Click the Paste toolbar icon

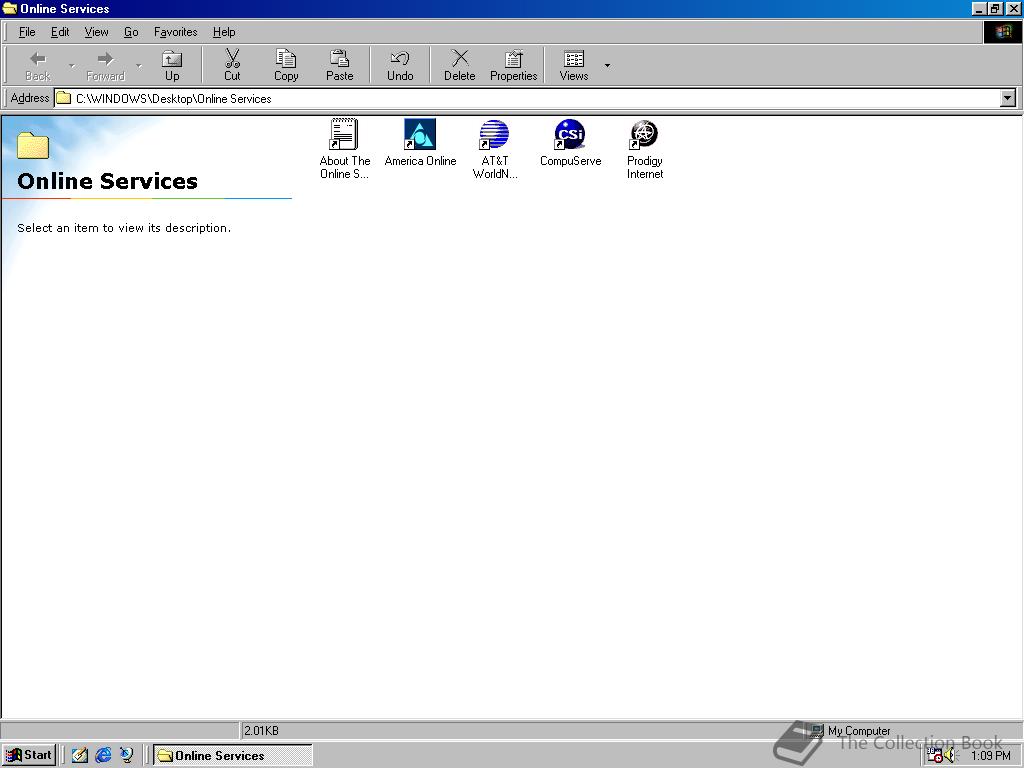tap(340, 59)
